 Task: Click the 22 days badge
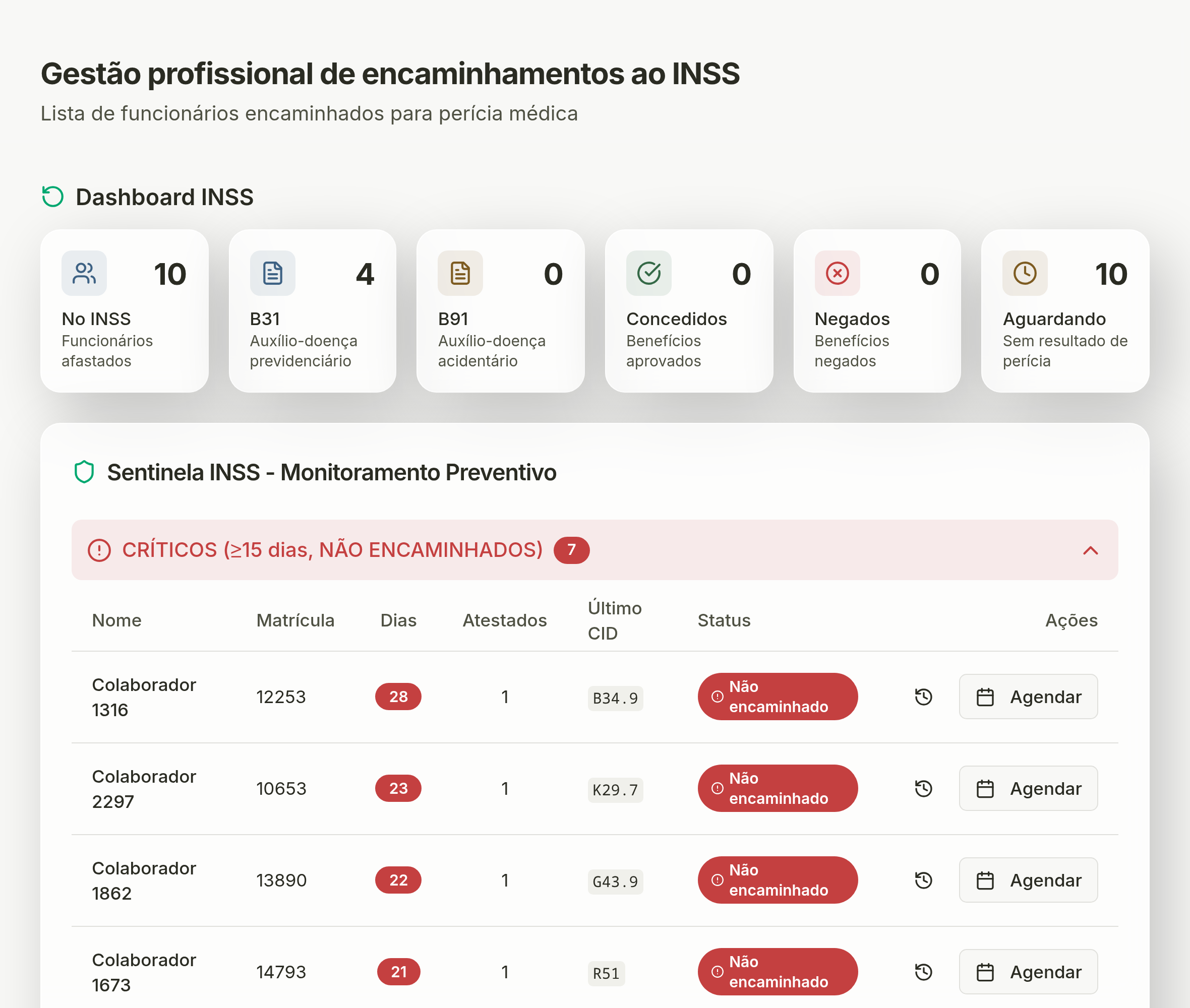pos(398,880)
